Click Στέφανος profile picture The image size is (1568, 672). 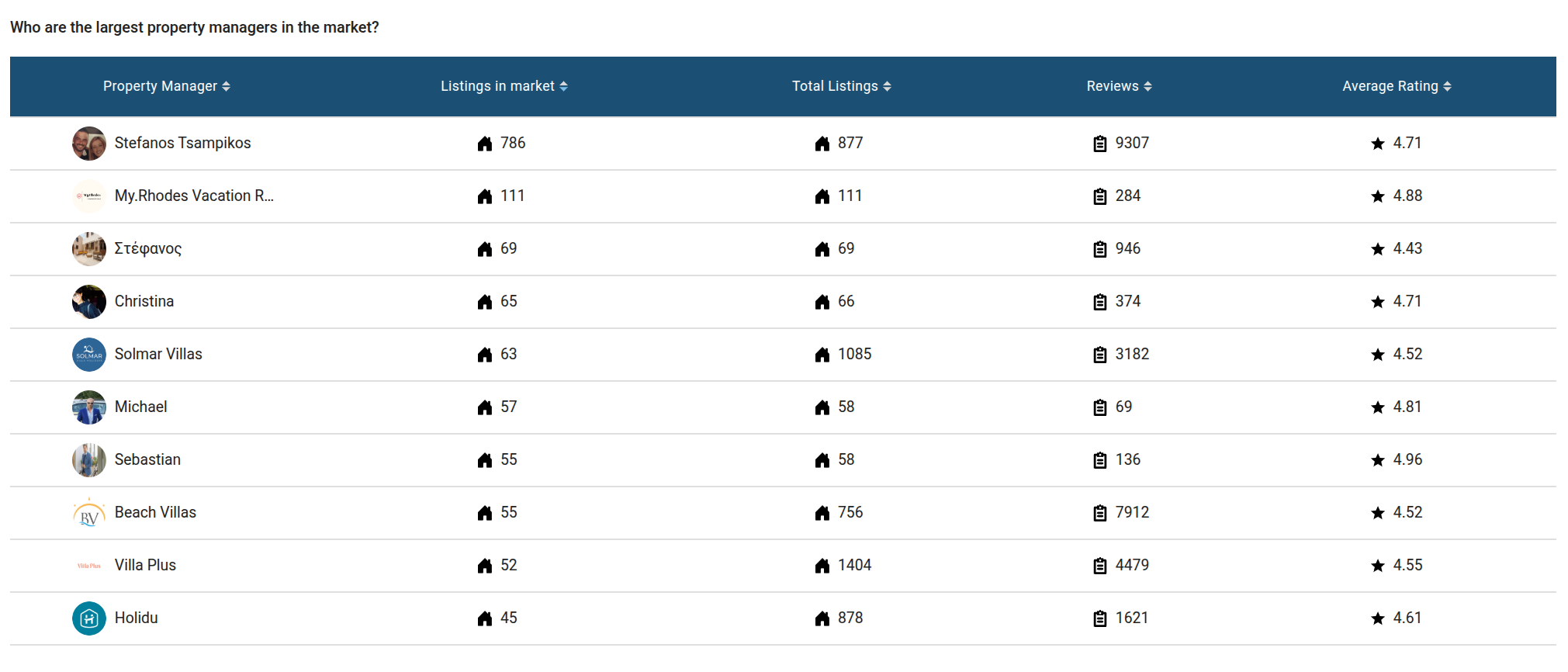pyautogui.click(x=89, y=249)
